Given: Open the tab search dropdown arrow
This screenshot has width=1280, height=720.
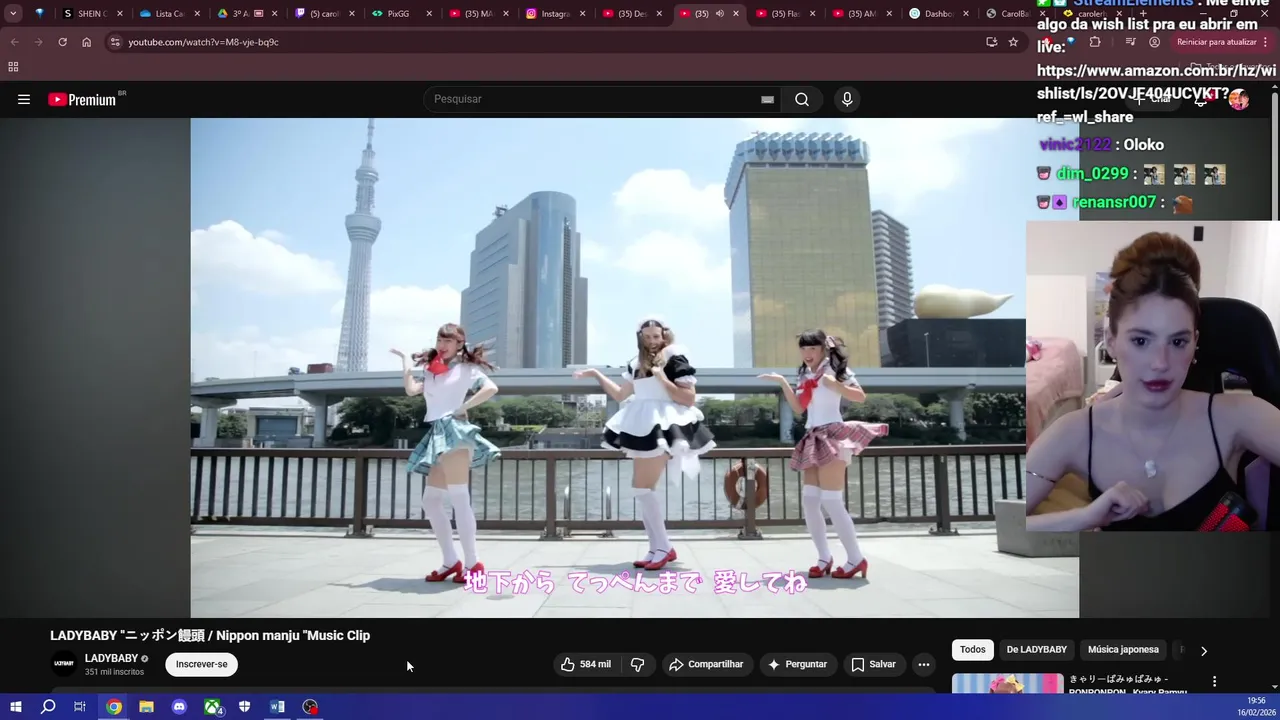Looking at the screenshot, I should click(x=13, y=13).
